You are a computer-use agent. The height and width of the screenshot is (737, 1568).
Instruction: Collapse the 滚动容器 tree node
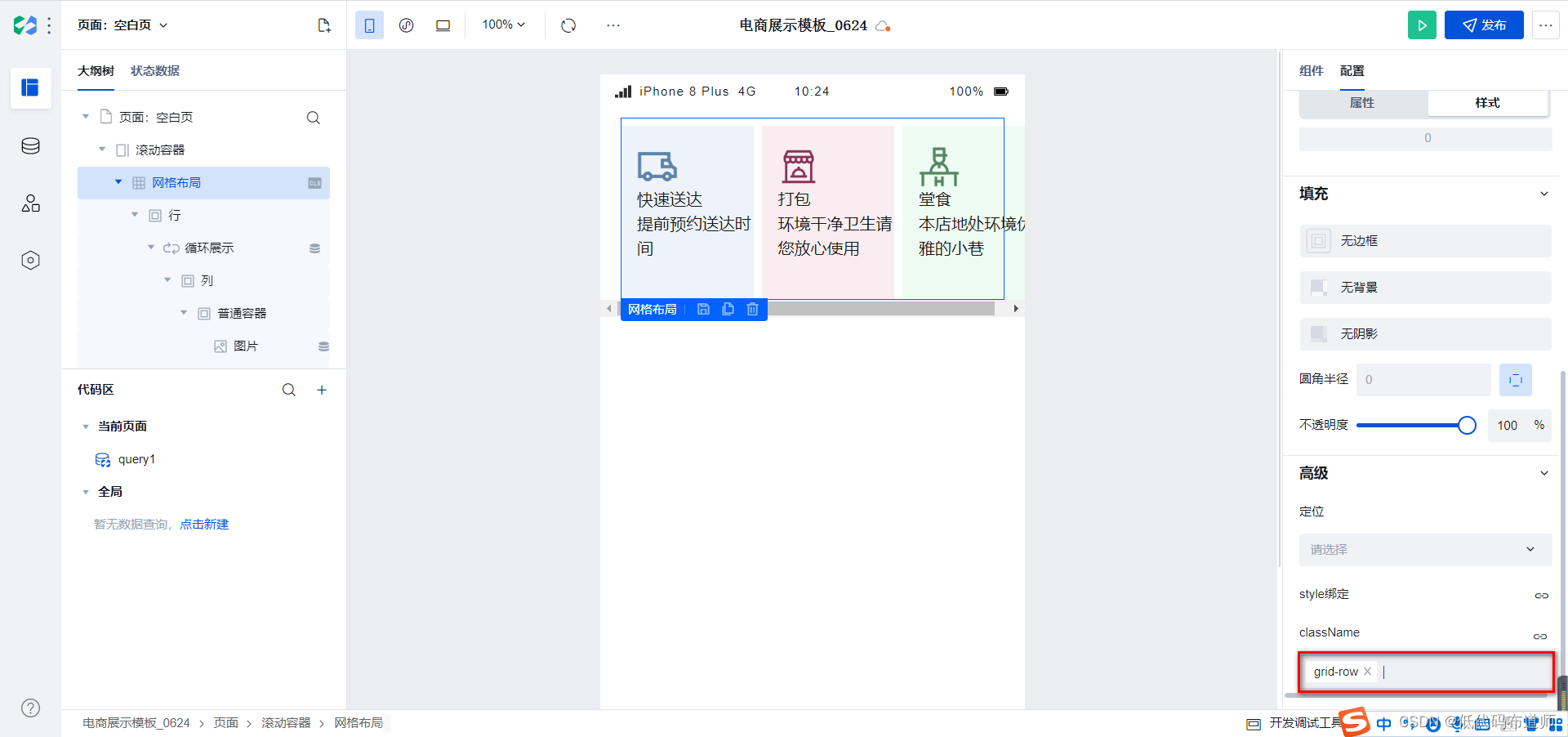tap(102, 150)
